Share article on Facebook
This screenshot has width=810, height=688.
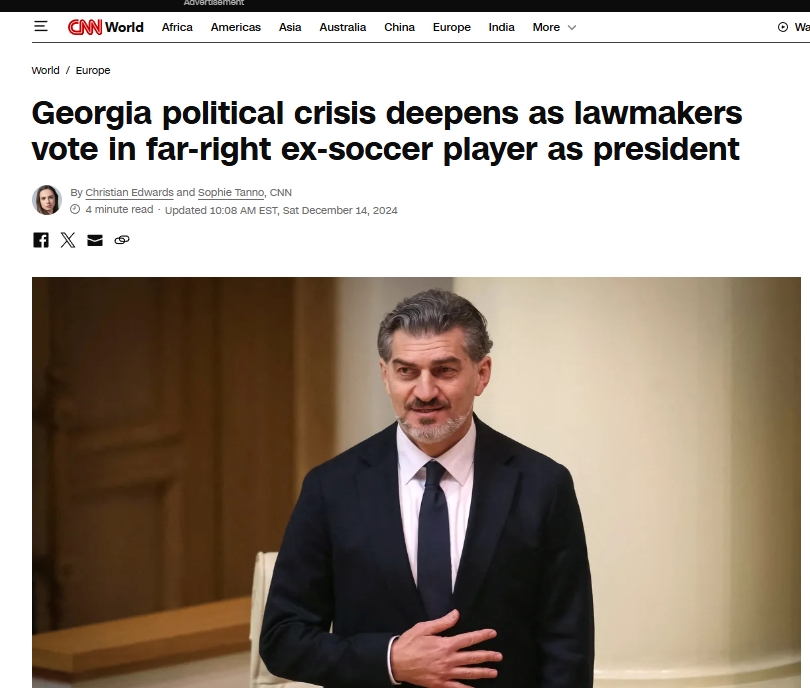pyautogui.click(x=41, y=240)
